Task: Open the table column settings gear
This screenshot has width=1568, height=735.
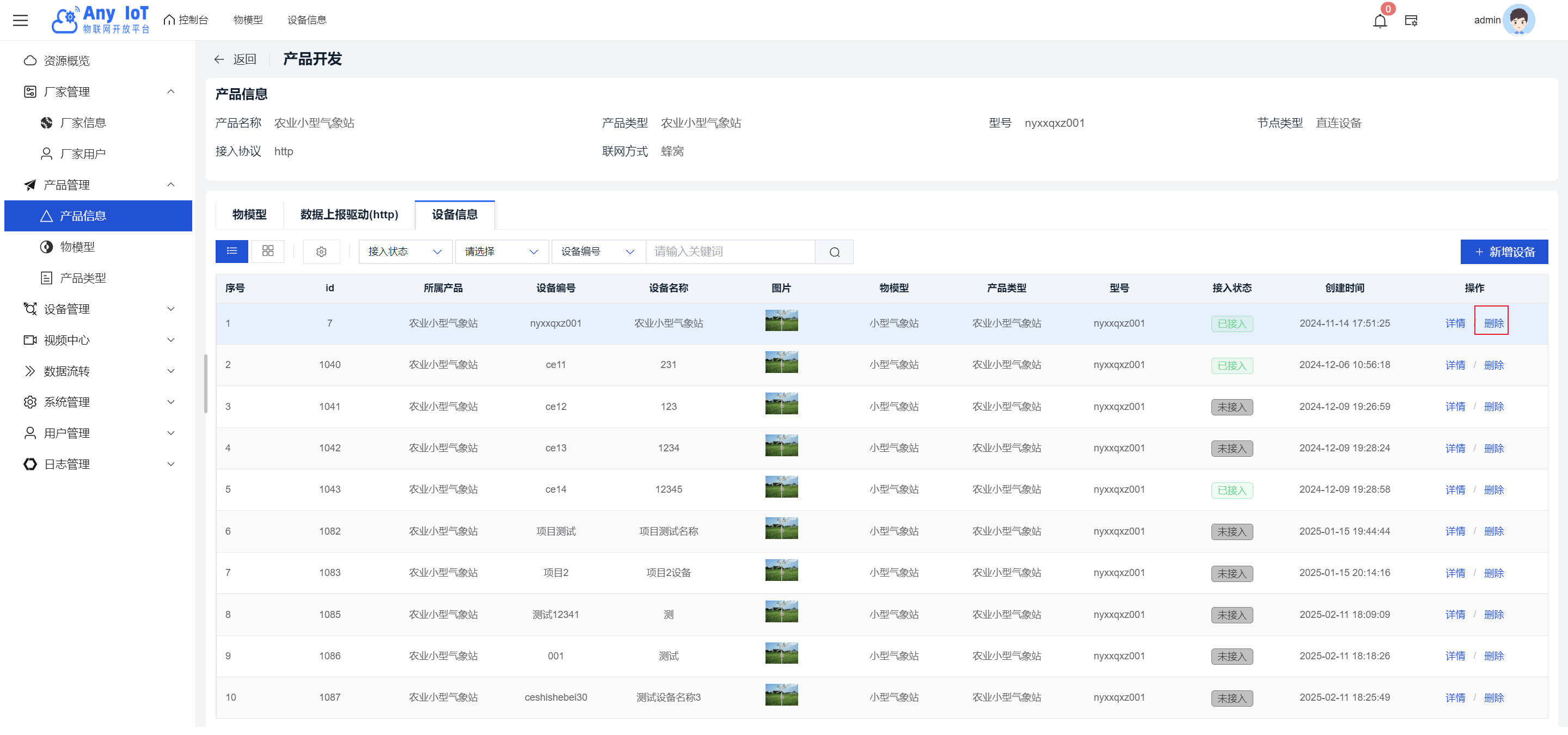Action: (321, 252)
